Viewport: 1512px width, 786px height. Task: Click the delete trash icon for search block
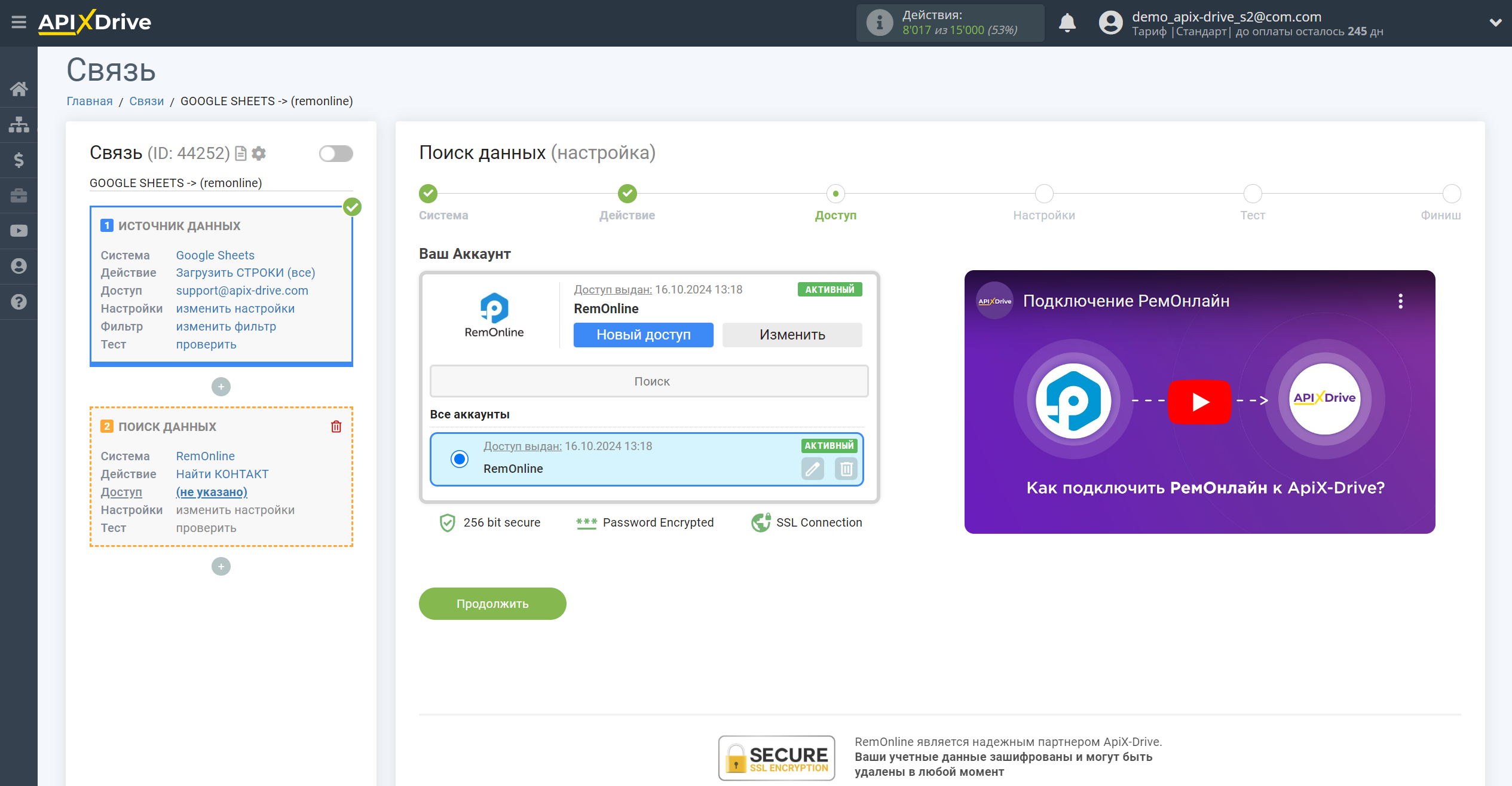[337, 426]
